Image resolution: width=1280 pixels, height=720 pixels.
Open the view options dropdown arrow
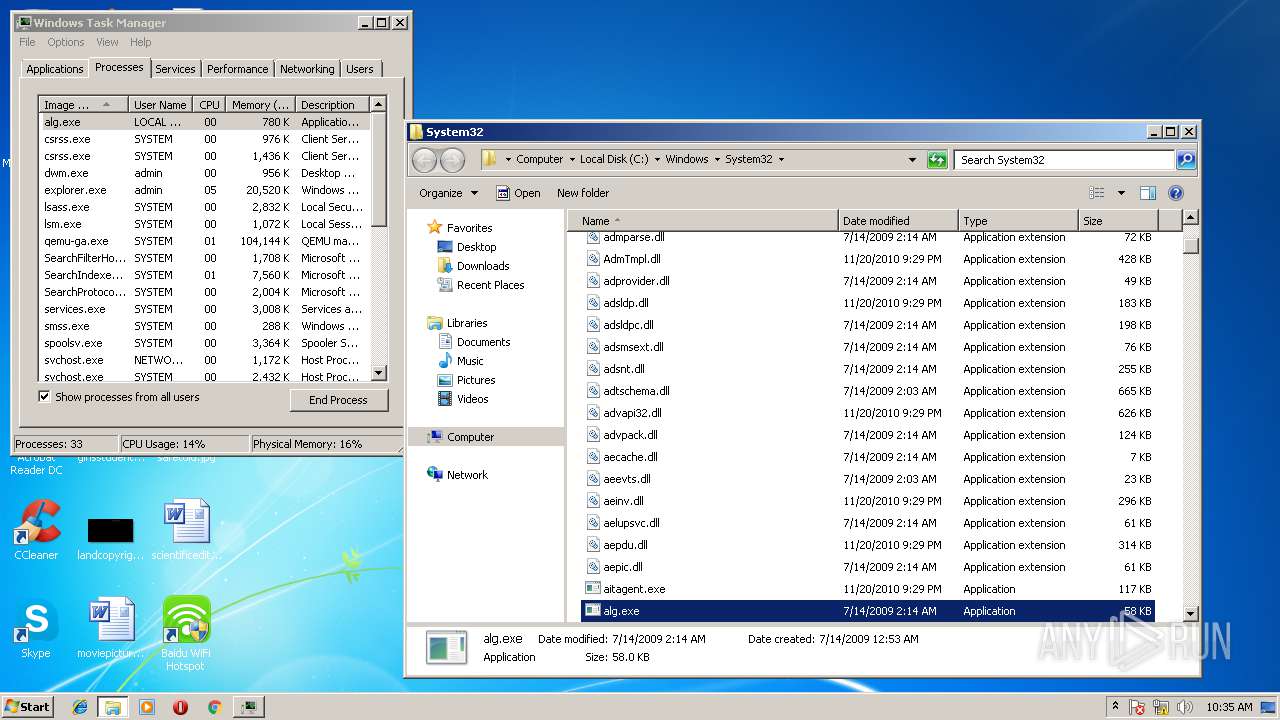tap(1121, 193)
